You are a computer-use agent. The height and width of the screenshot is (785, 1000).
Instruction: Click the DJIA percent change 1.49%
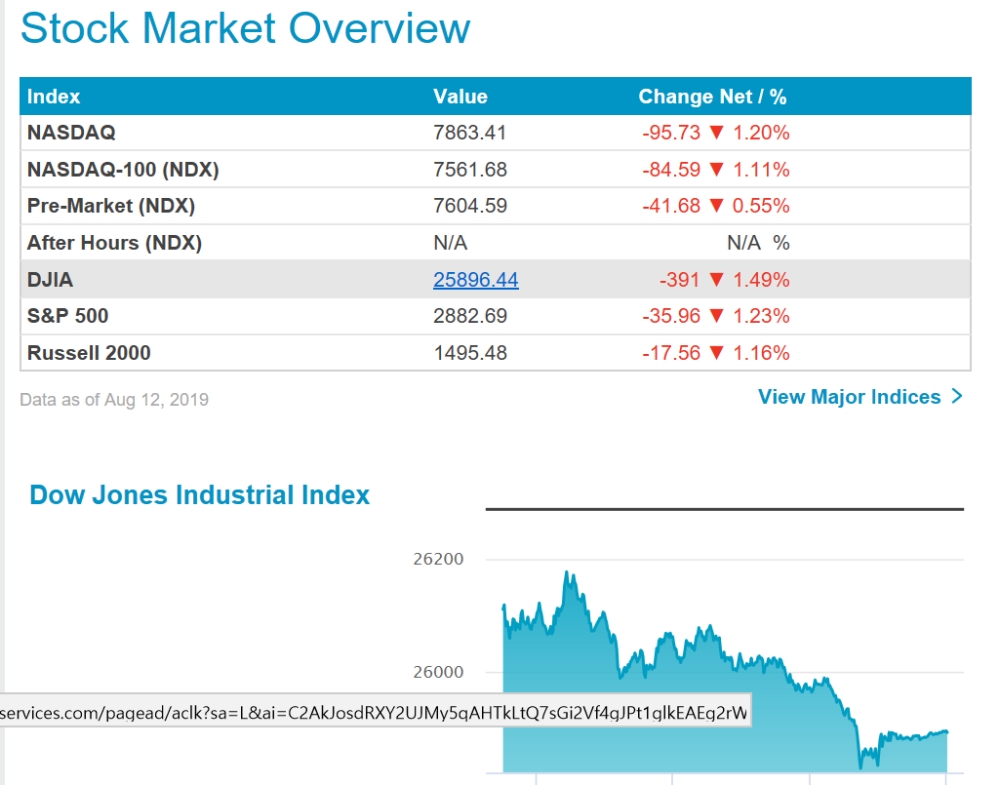coord(761,280)
